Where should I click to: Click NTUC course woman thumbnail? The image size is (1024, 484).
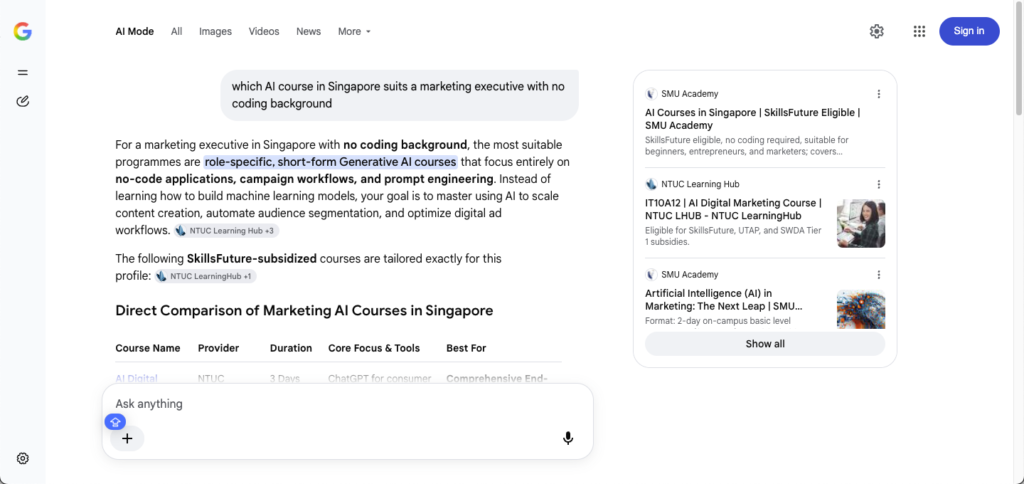click(x=861, y=223)
